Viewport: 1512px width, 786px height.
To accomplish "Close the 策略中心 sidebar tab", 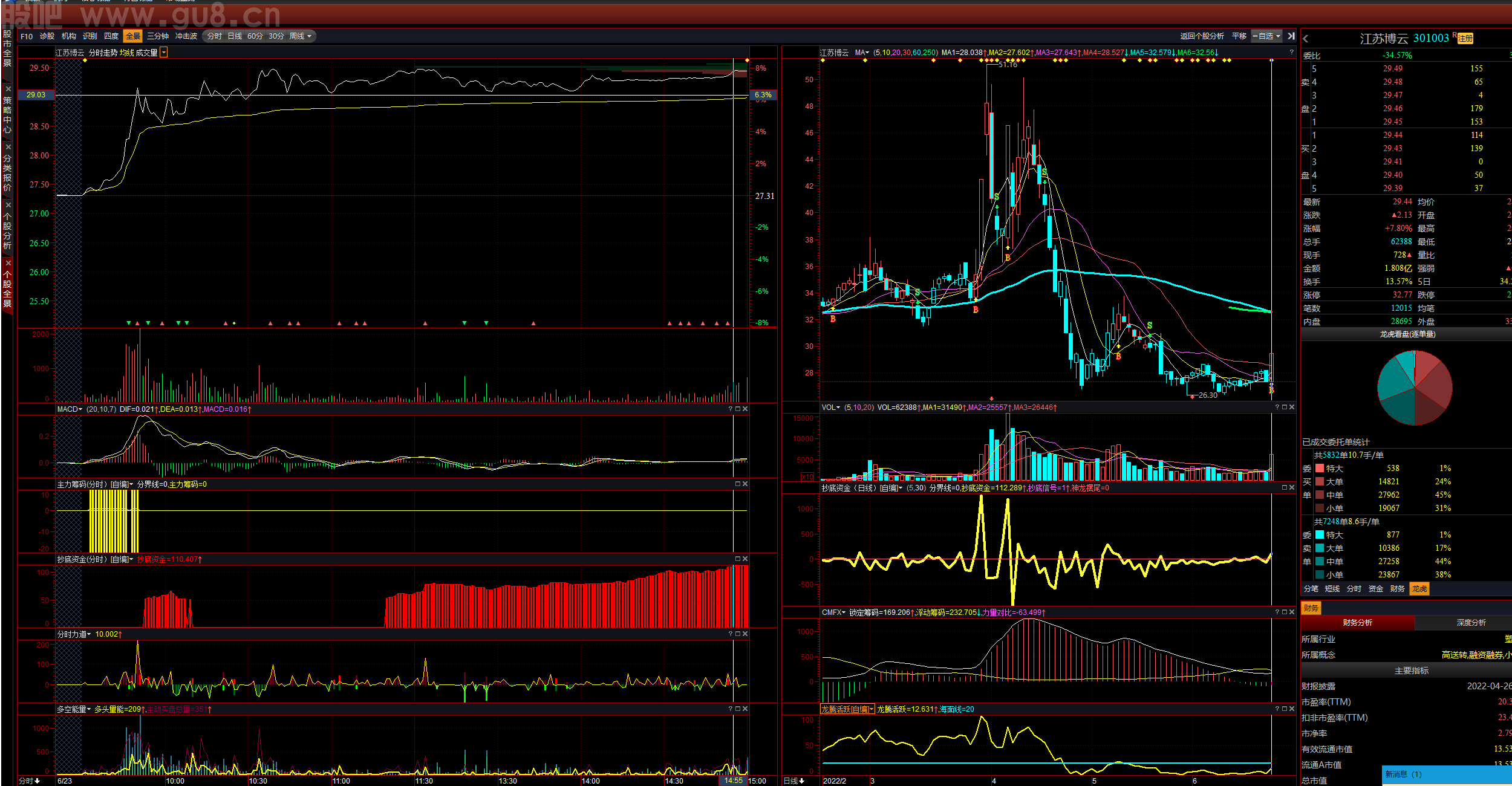I will 8,89.
